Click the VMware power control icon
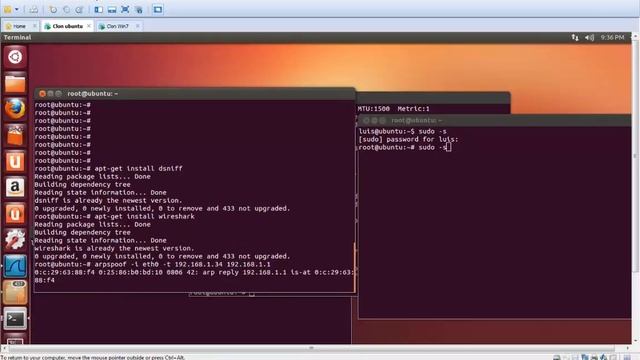 tap(8, 9)
